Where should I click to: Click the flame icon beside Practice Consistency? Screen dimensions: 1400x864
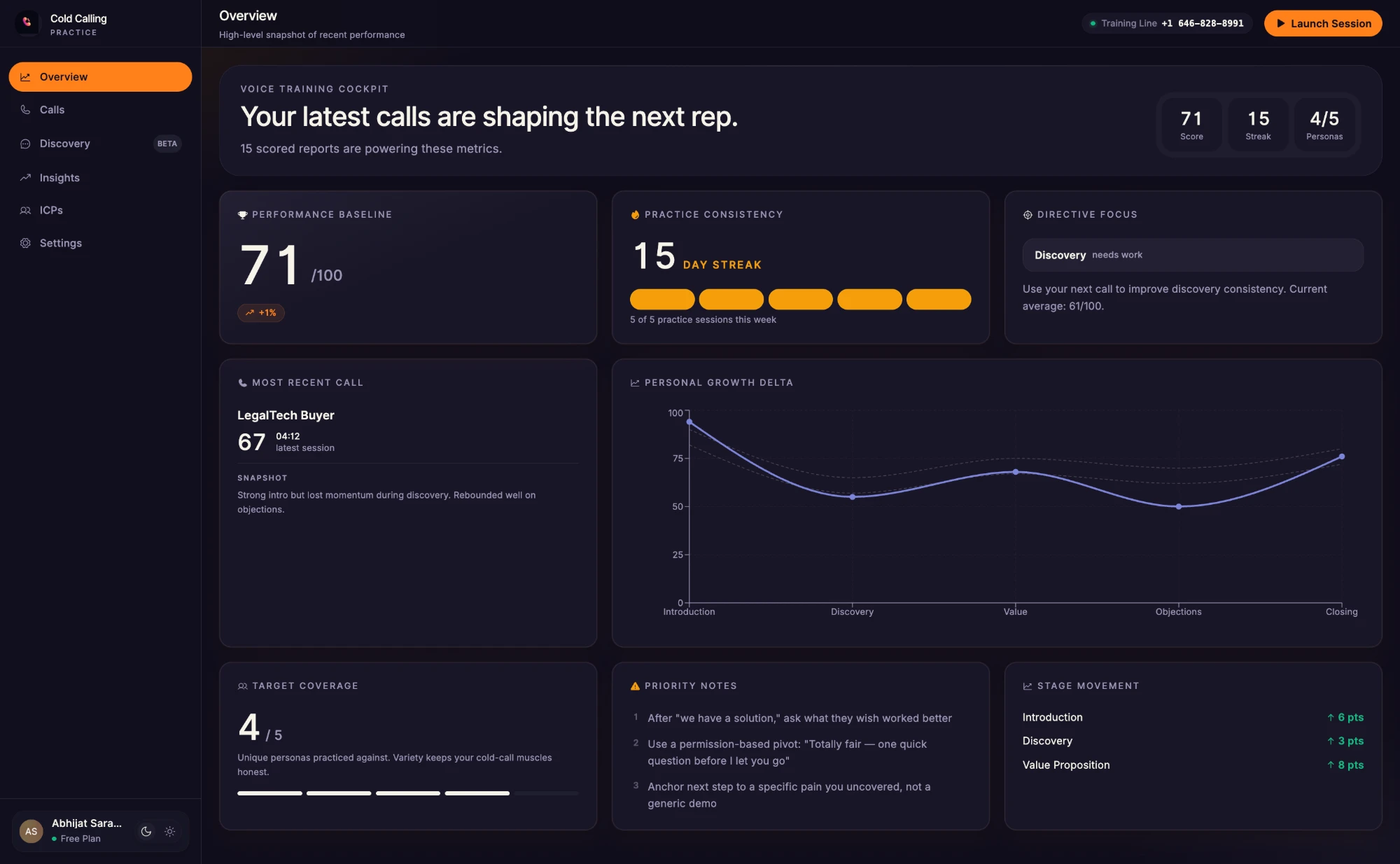pyautogui.click(x=635, y=215)
